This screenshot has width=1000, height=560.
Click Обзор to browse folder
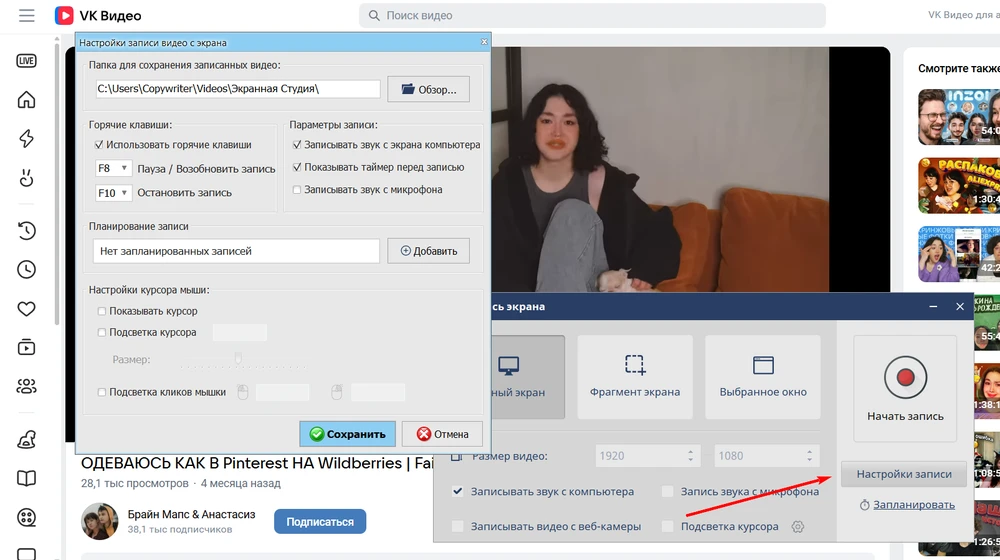coord(429,89)
